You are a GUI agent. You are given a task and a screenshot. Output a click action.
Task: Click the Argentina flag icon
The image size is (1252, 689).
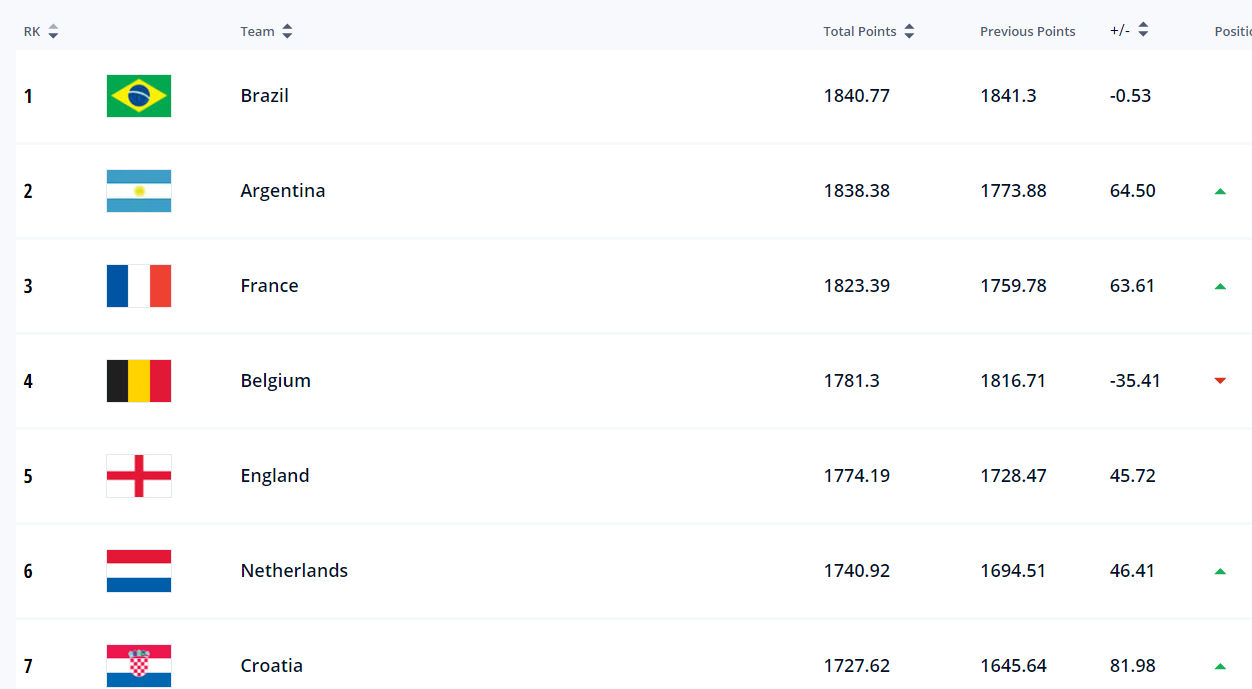[x=139, y=191]
